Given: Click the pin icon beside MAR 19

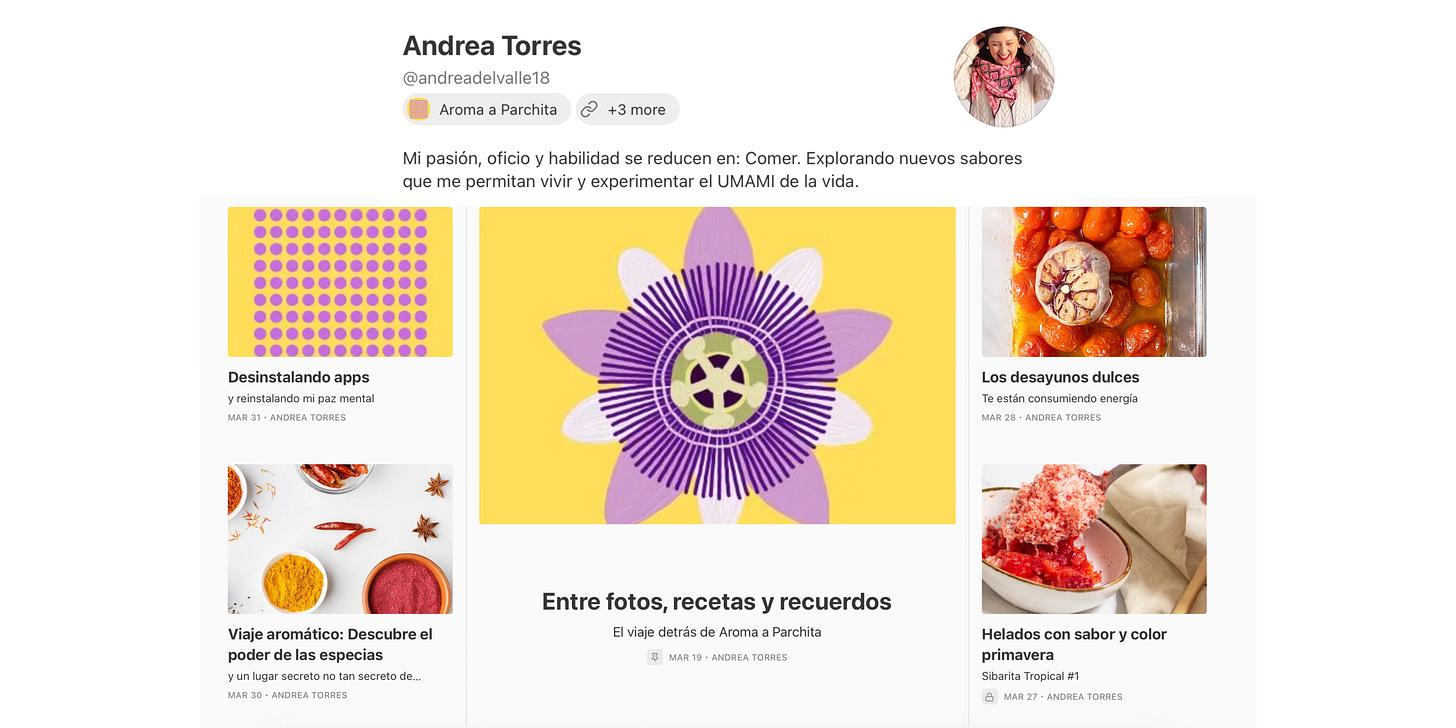Looking at the screenshot, I should [655, 657].
